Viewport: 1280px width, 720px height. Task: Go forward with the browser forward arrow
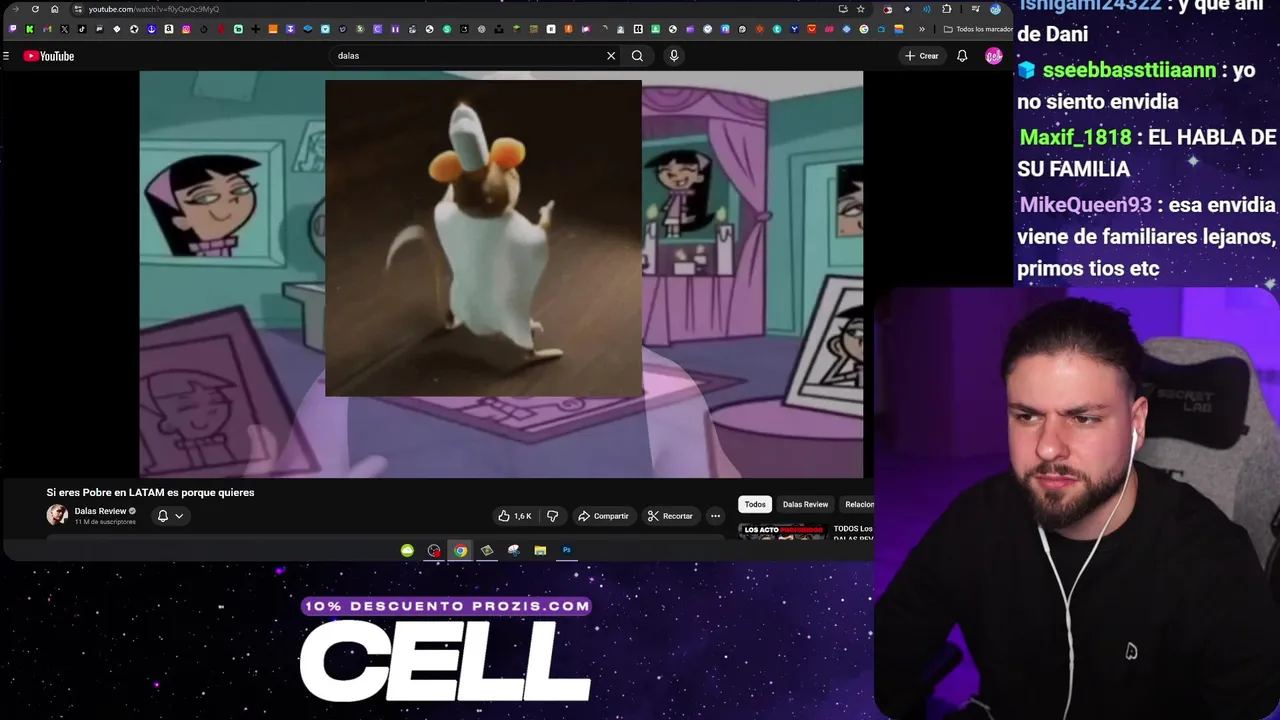pyautogui.click(x=15, y=9)
